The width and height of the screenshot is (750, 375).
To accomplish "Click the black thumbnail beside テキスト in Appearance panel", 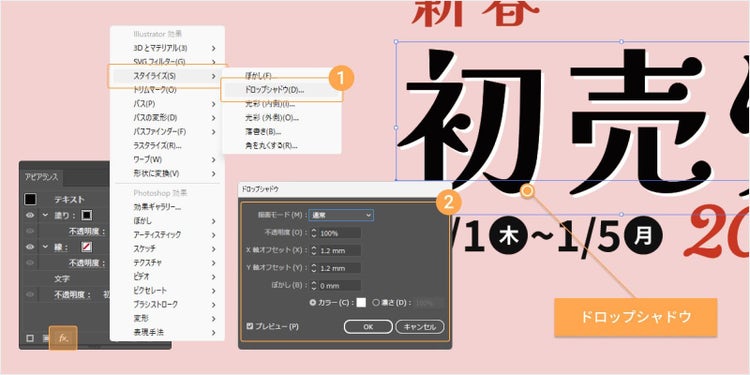I will tap(31, 199).
